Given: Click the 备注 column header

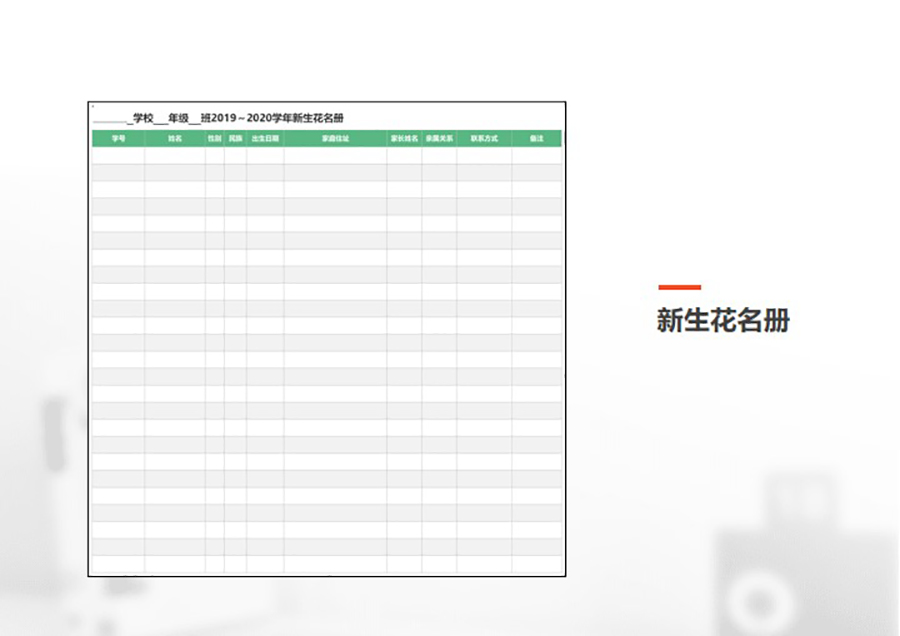Looking at the screenshot, I should point(537,138).
